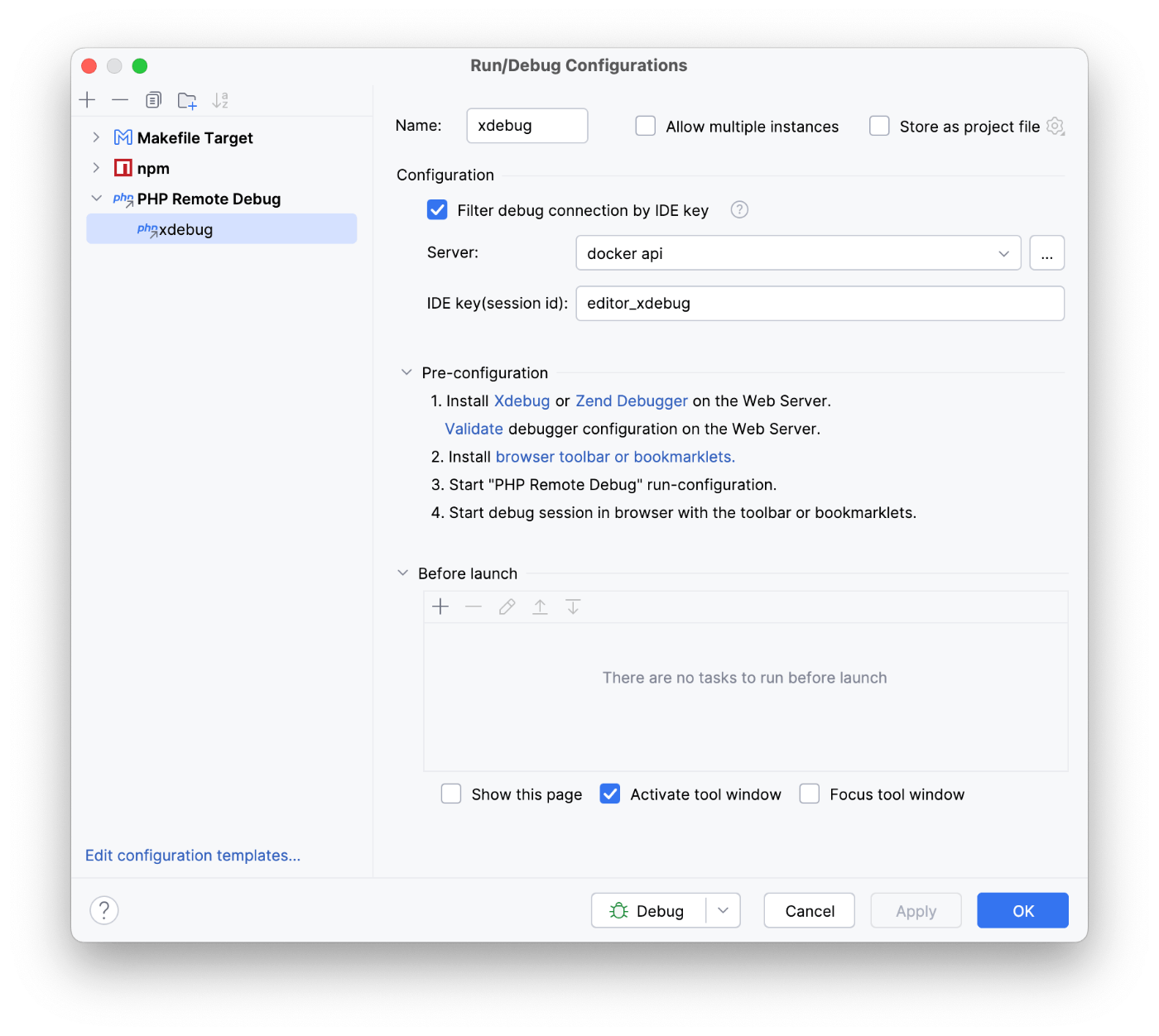Select Makefile Target in the tree
This screenshot has width=1159, height=1036.
coord(195,138)
